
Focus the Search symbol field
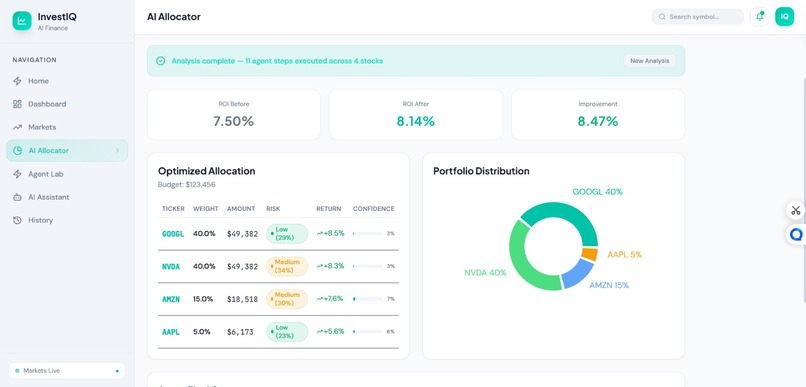[x=698, y=16]
